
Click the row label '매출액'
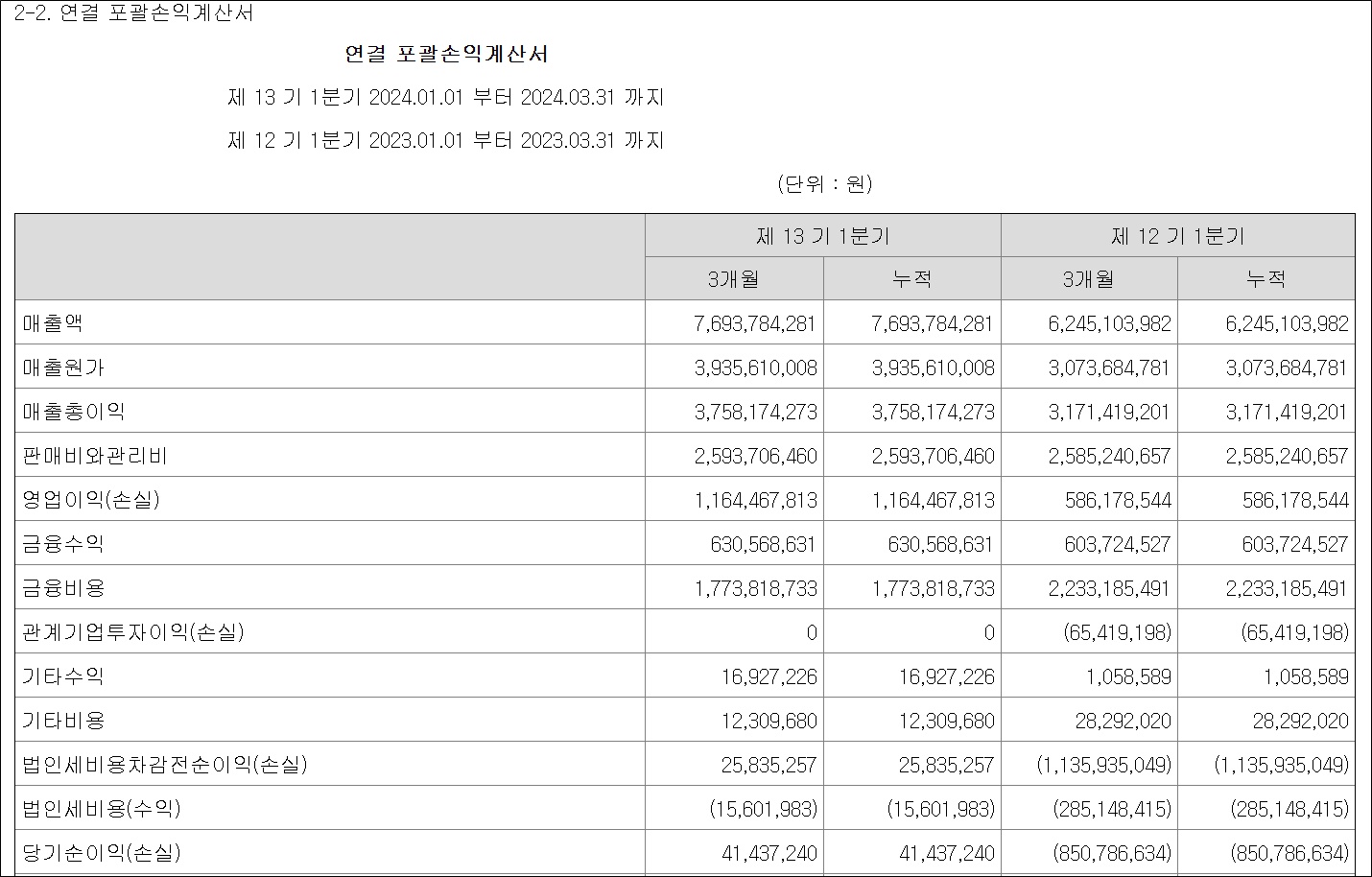53,323
